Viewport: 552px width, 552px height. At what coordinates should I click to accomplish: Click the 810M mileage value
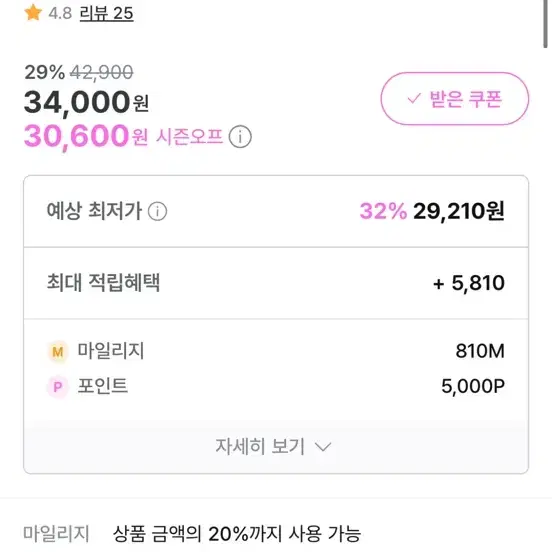[480, 351]
